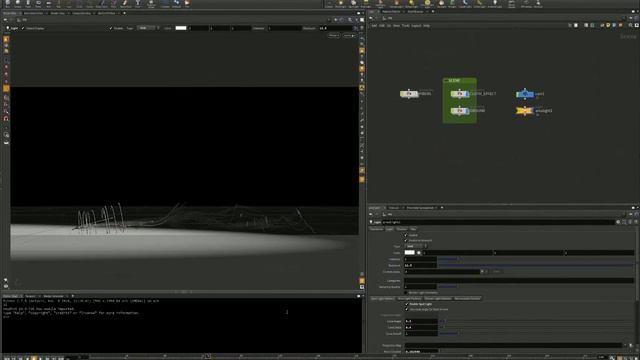Select the Area Light shelf tool

coord(366,4)
